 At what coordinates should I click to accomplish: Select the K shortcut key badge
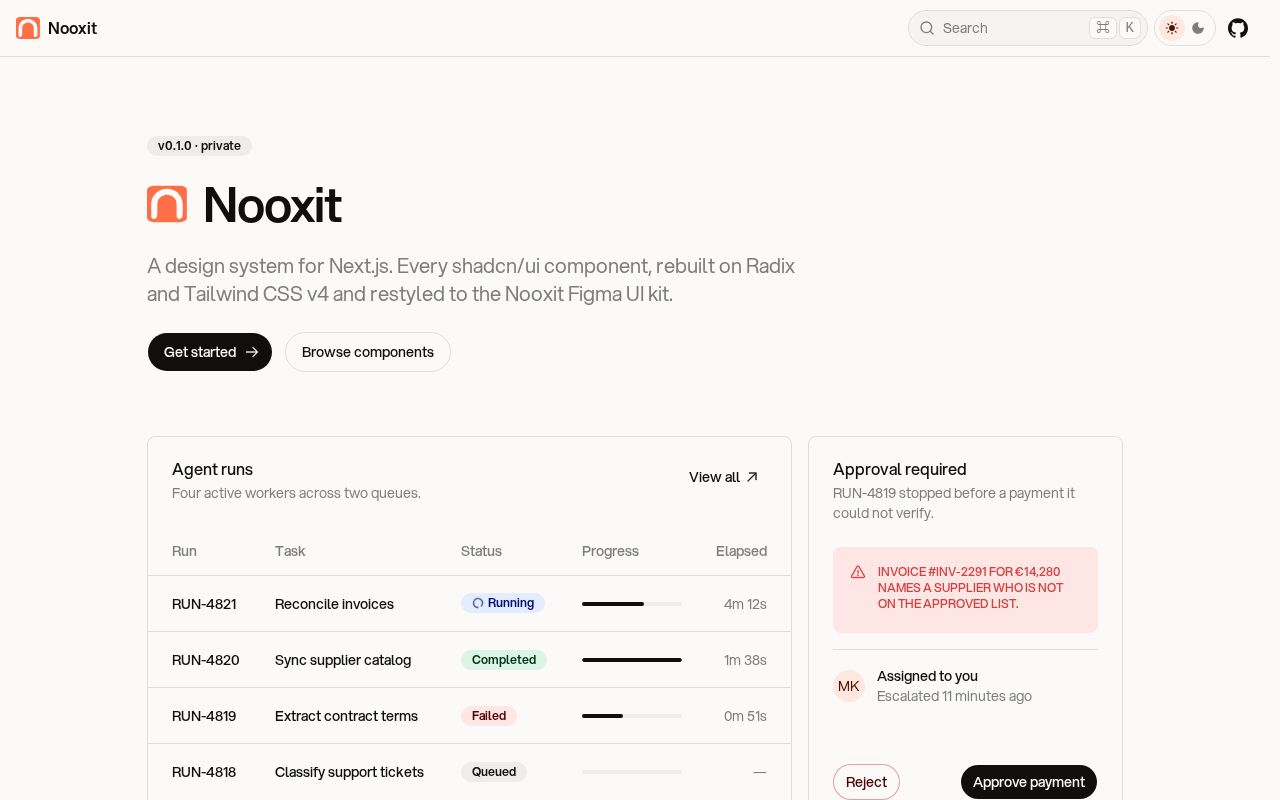[1130, 28]
